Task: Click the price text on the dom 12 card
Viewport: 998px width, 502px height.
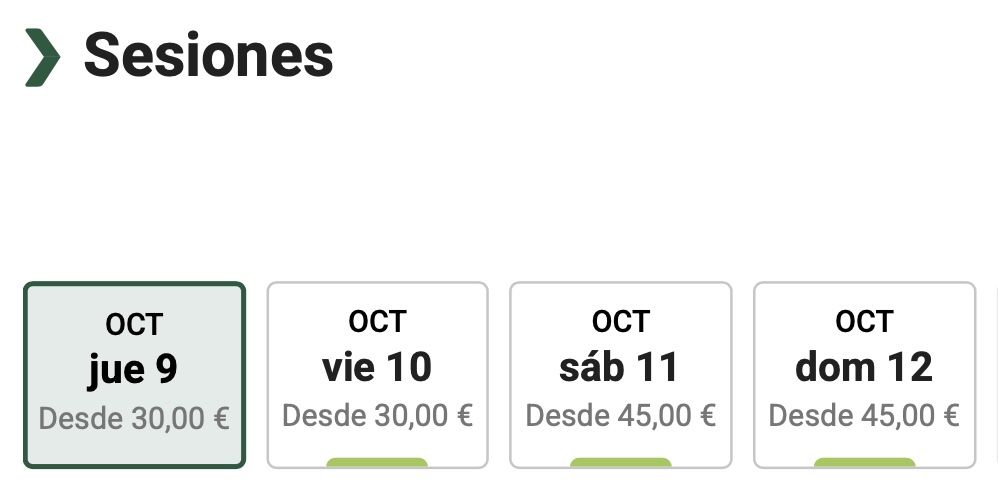Action: point(864,414)
